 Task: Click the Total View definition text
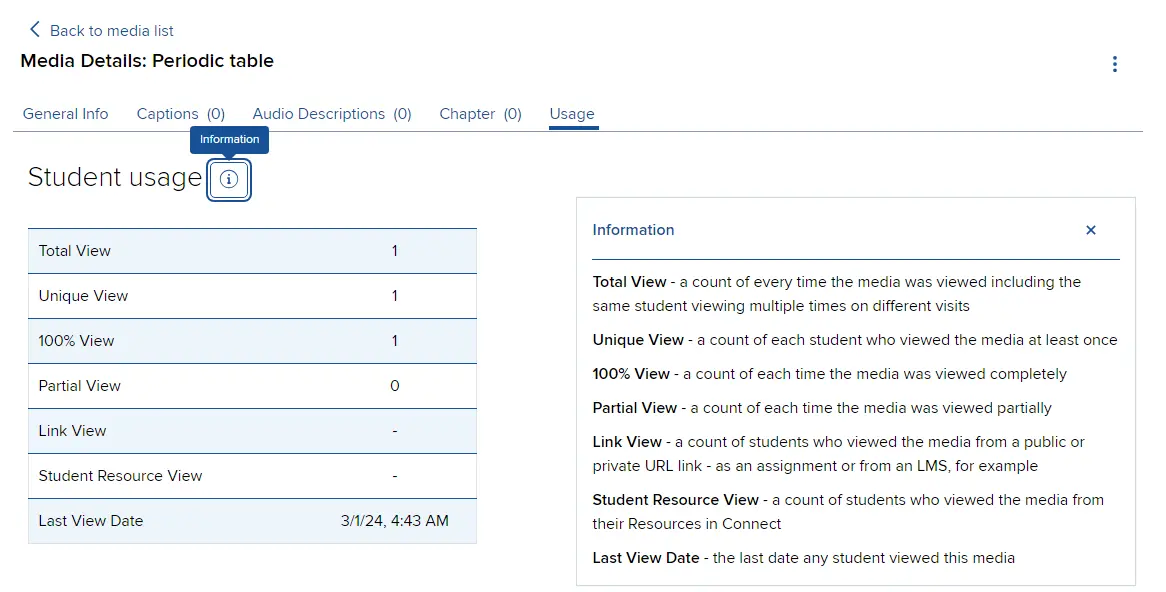(837, 294)
